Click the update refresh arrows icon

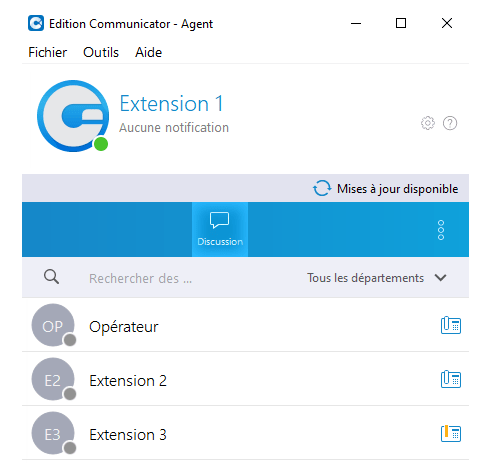click(322, 188)
